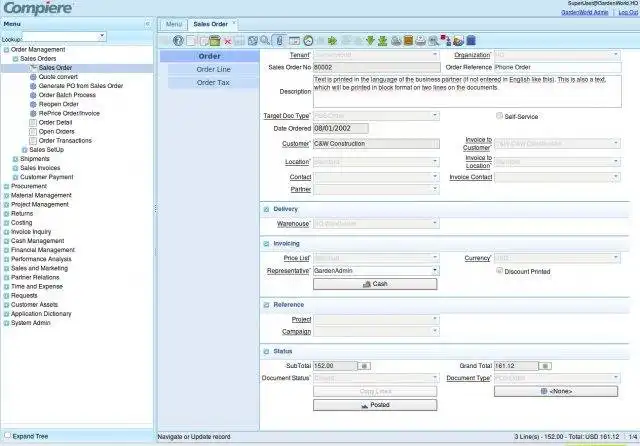The width and height of the screenshot is (640, 446).
Task: Open the Contact dropdown
Action: 435,177
